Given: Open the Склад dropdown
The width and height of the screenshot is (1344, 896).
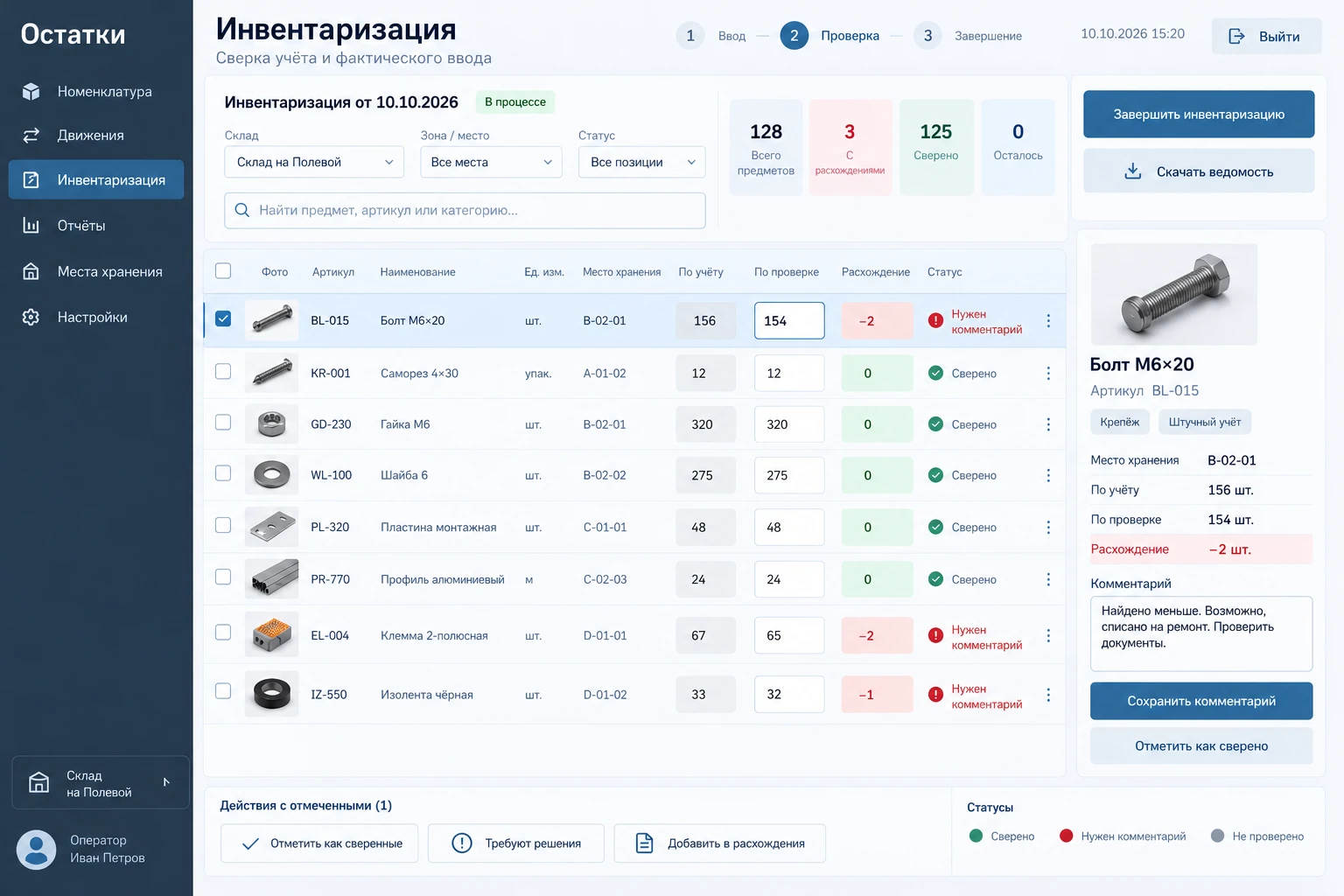Looking at the screenshot, I should (314, 162).
